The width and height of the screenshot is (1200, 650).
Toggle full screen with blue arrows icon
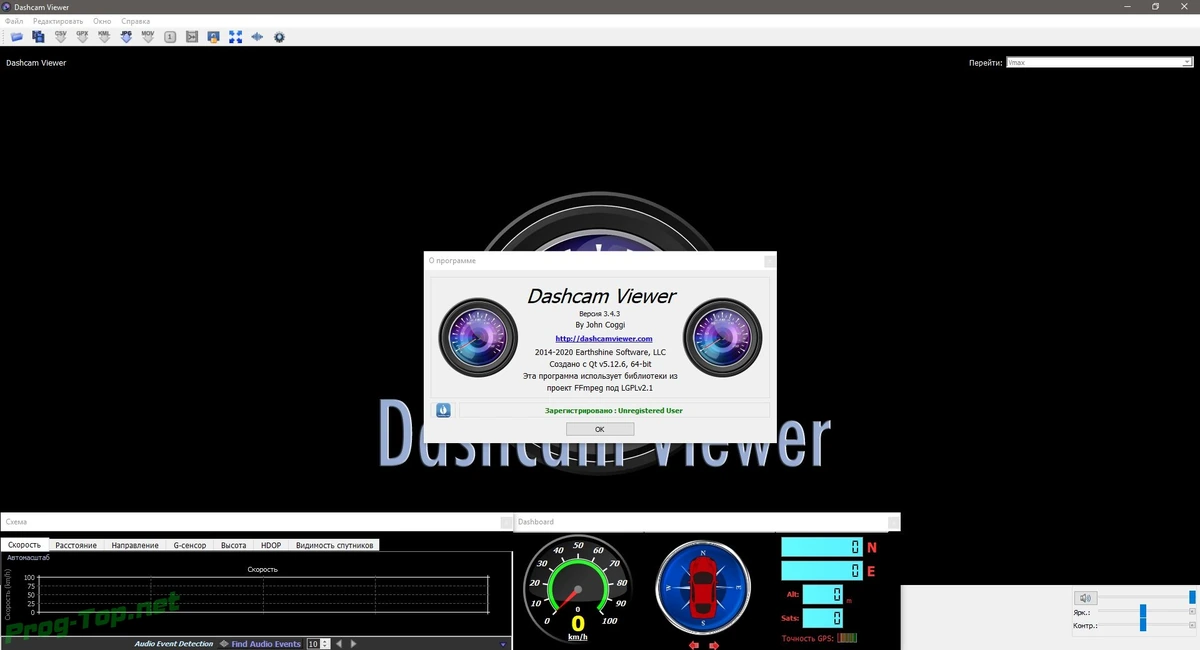(236, 37)
